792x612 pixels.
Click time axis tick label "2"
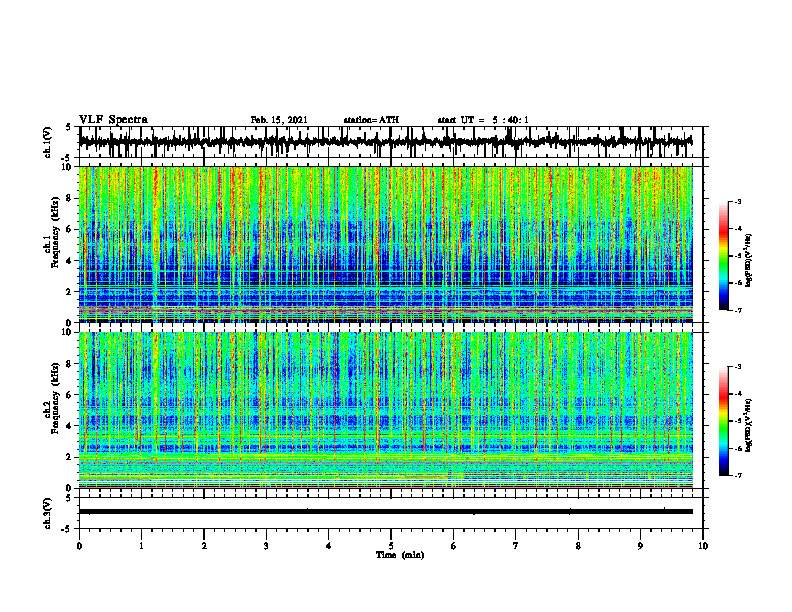coord(204,546)
